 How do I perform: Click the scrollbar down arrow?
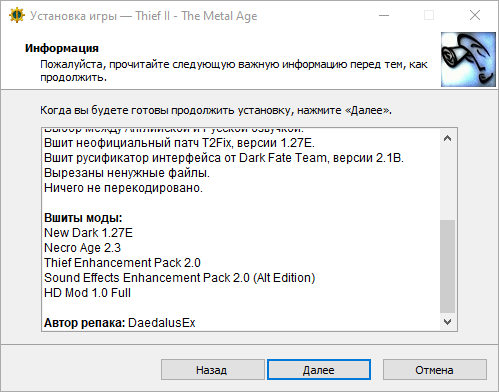tap(447, 322)
